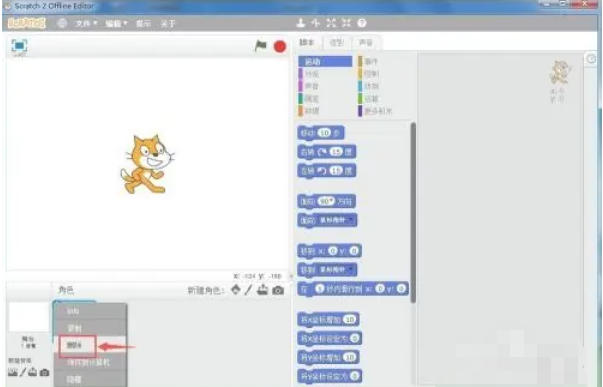The width and height of the screenshot is (603, 387).
Task: Click the Scratch logo in the menu bar
Action: point(27,23)
